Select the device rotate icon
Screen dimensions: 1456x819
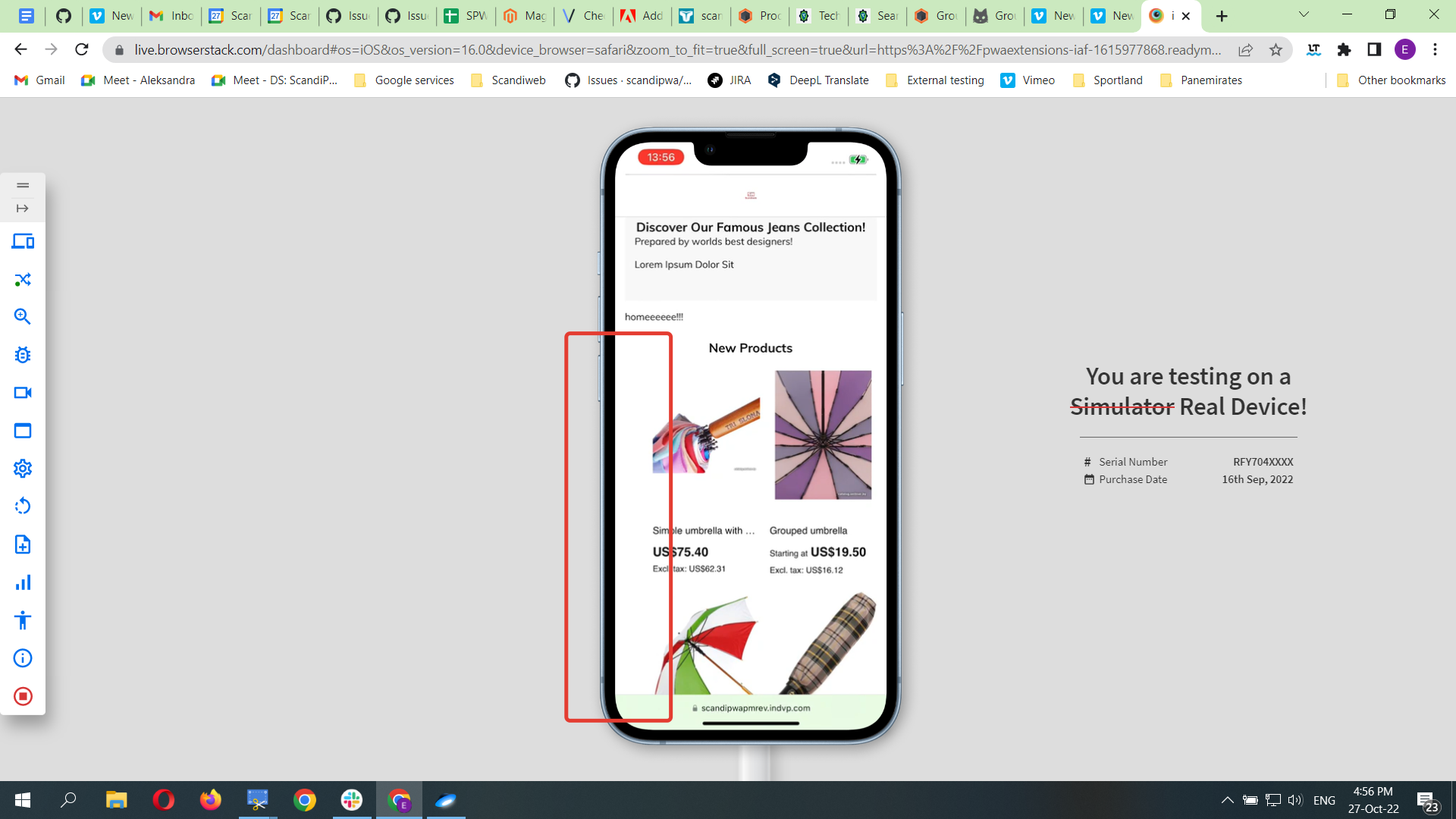click(x=23, y=506)
